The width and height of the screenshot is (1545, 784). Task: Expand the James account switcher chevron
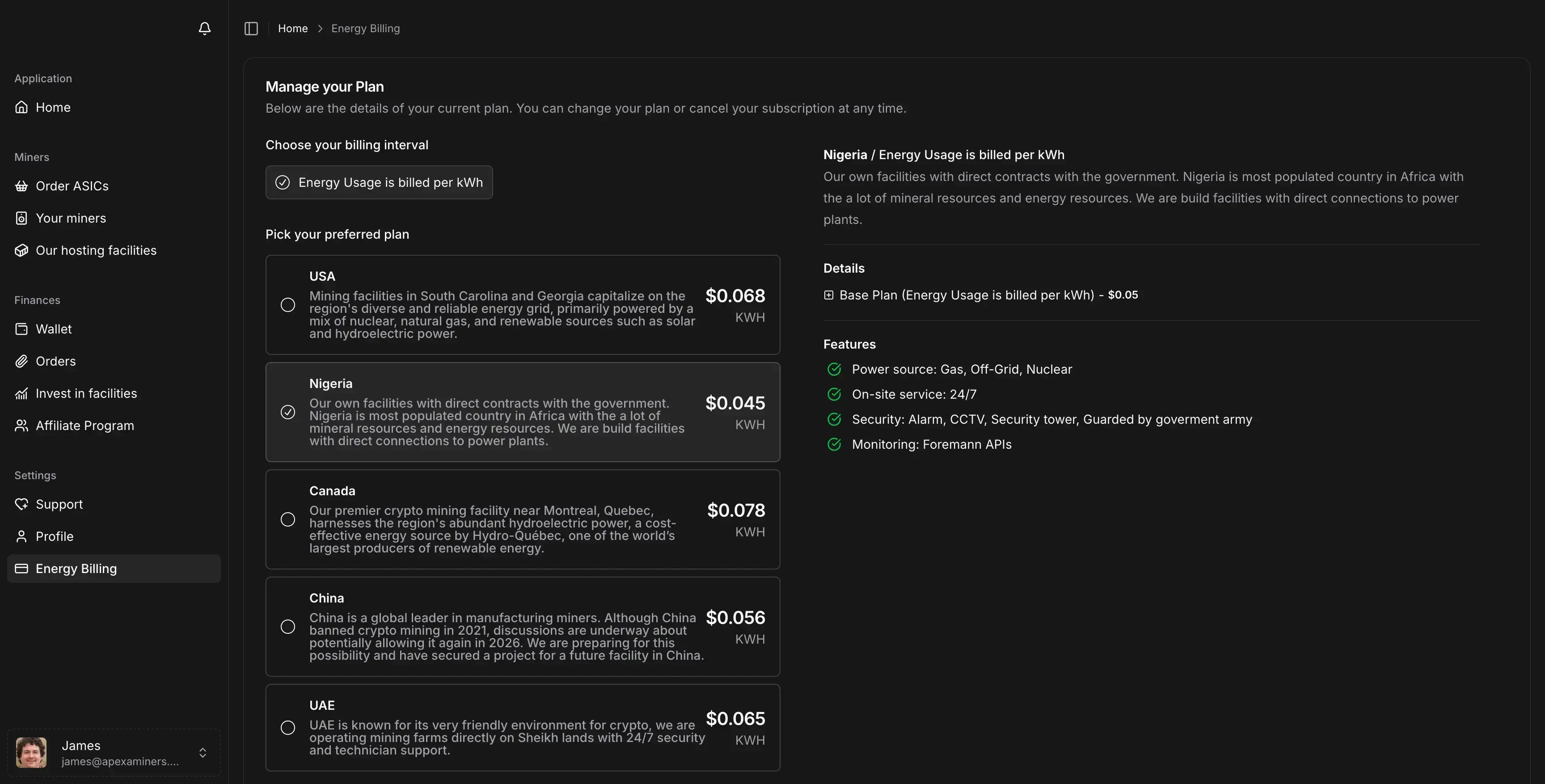pos(203,753)
